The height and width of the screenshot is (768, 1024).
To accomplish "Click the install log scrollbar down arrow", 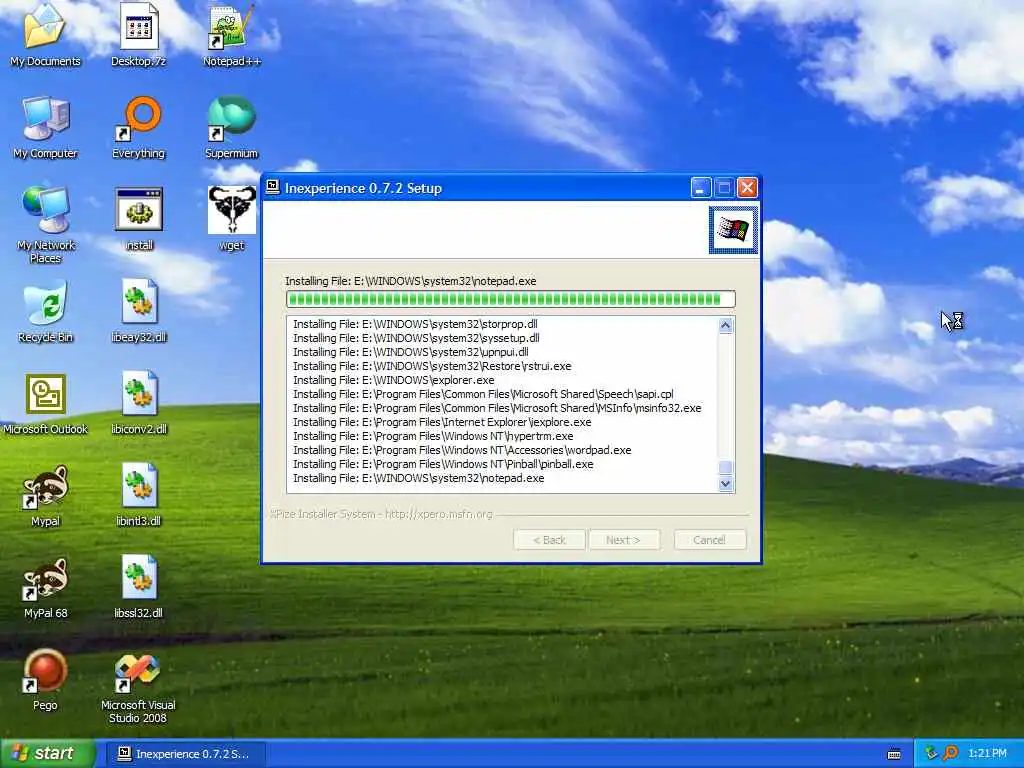I will 726,484.
